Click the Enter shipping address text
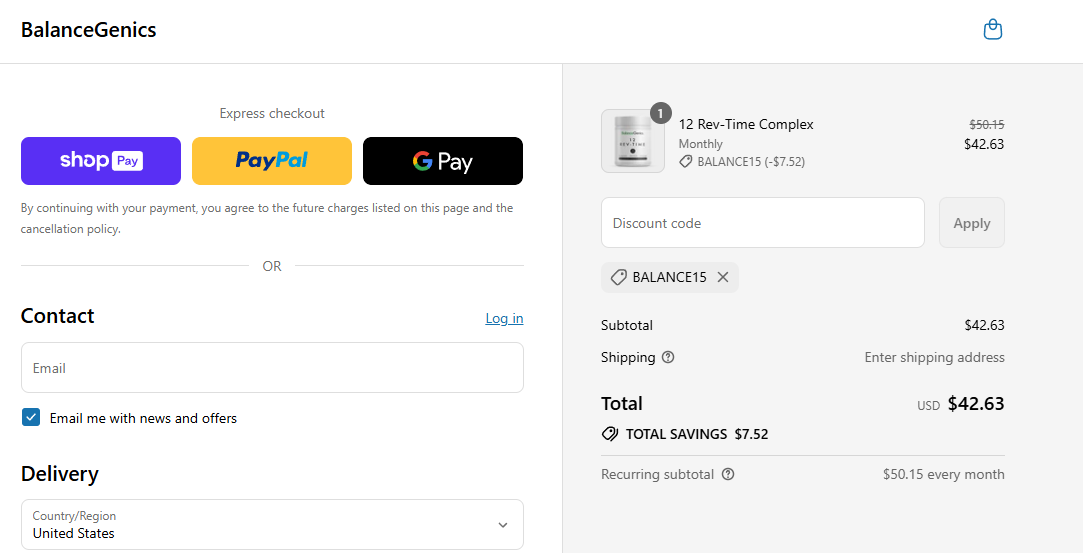Viewport: 1083px width, 553px height. tap(935, 357)
